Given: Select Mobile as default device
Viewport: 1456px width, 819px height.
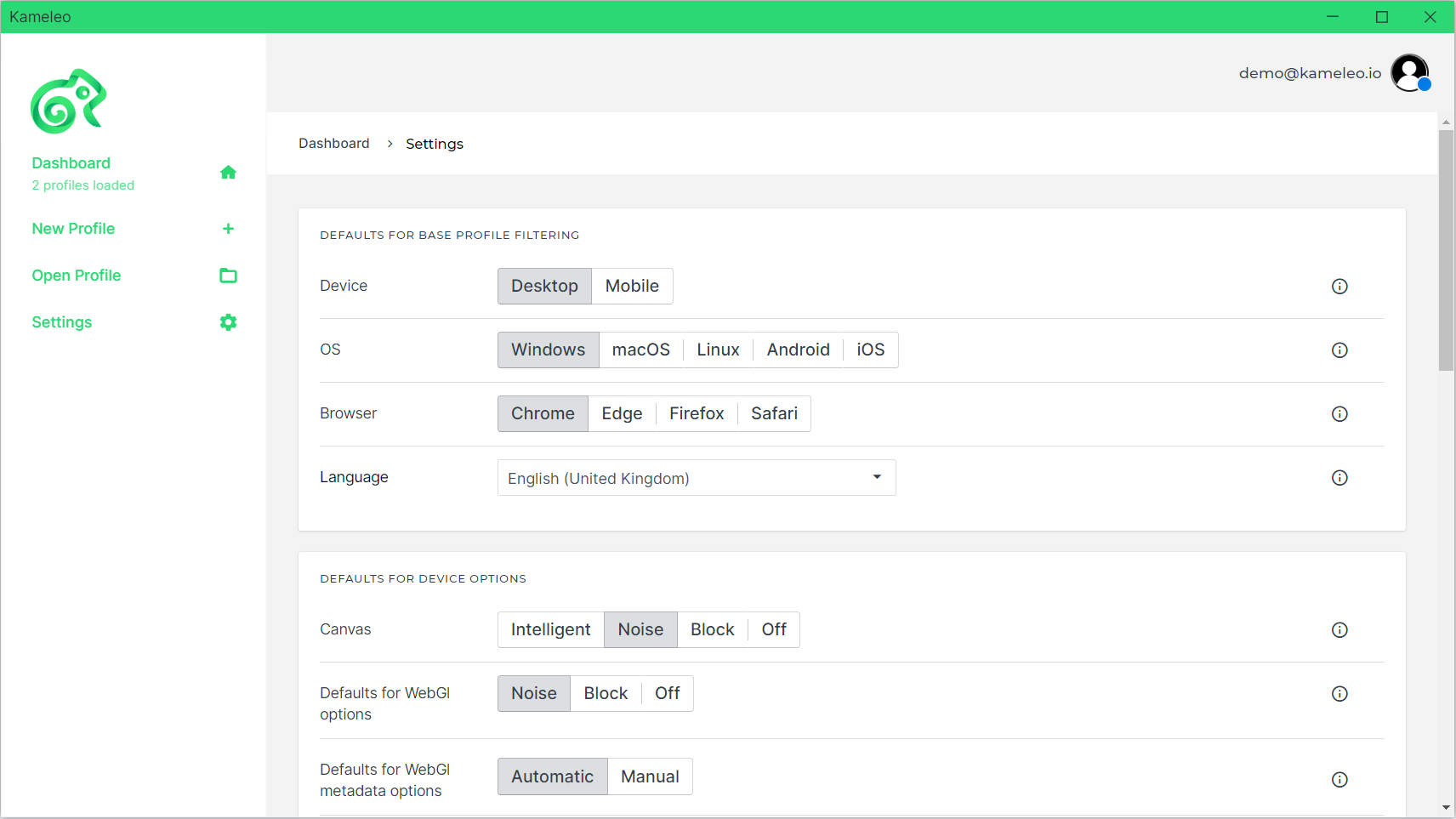Looking at the screenshot, I should (x=632, y=287).
